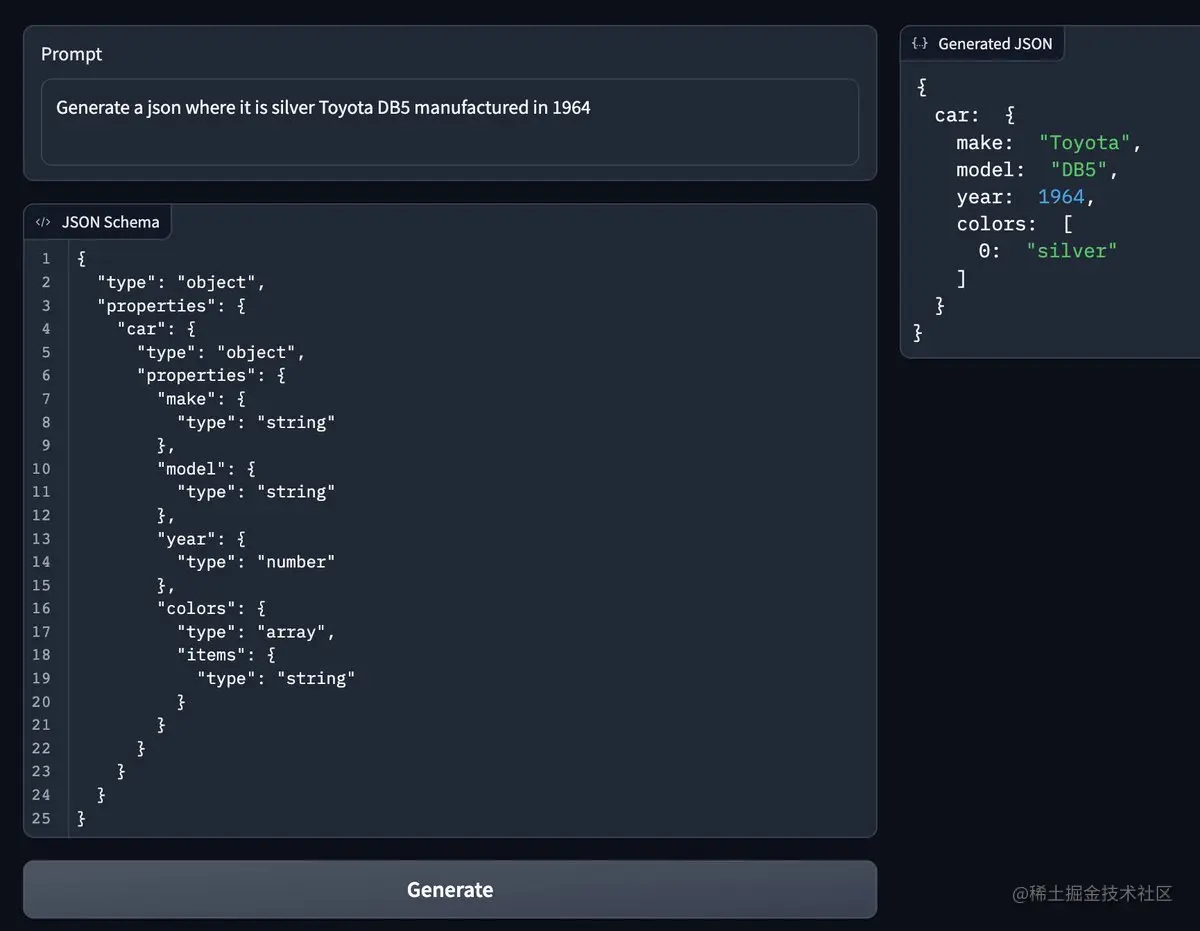Click schema line with "model": {

[206, 468]
